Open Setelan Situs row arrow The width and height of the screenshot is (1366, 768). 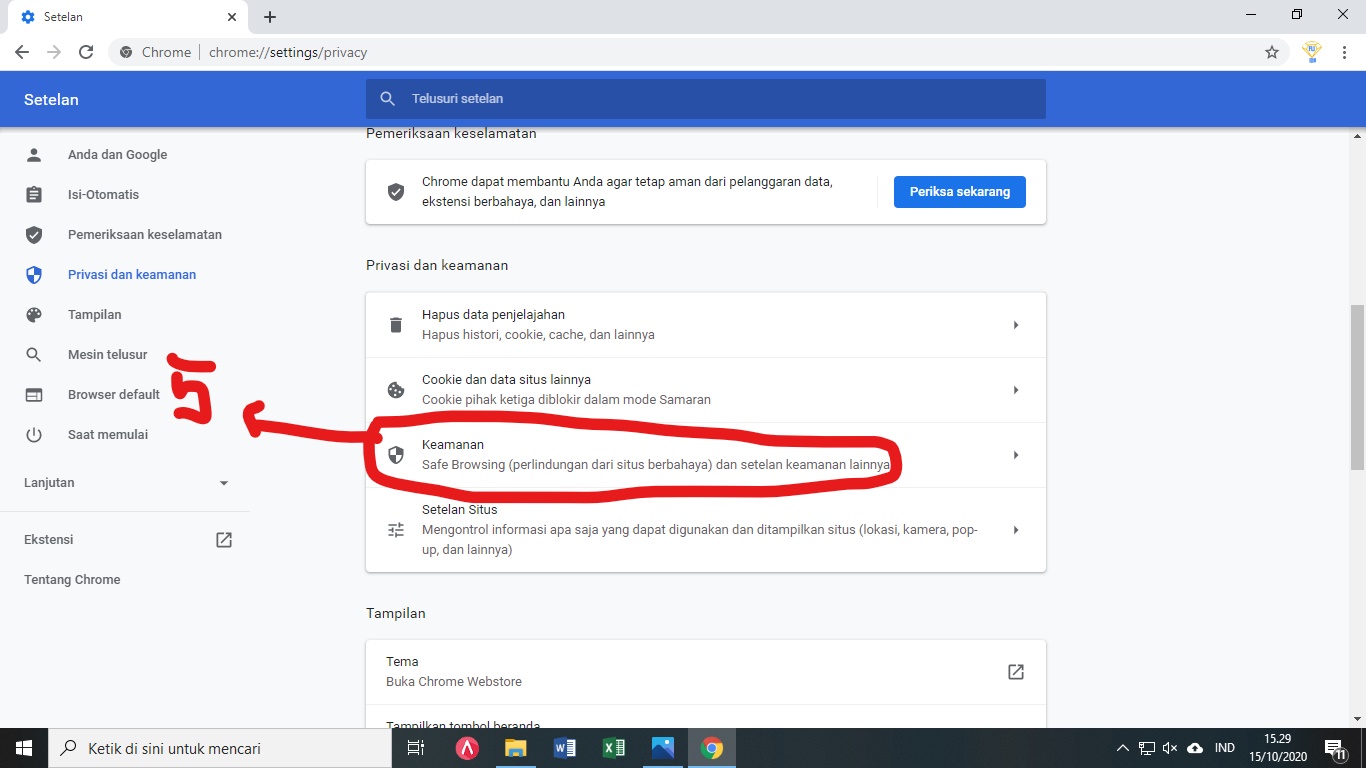click(1016, 530)
